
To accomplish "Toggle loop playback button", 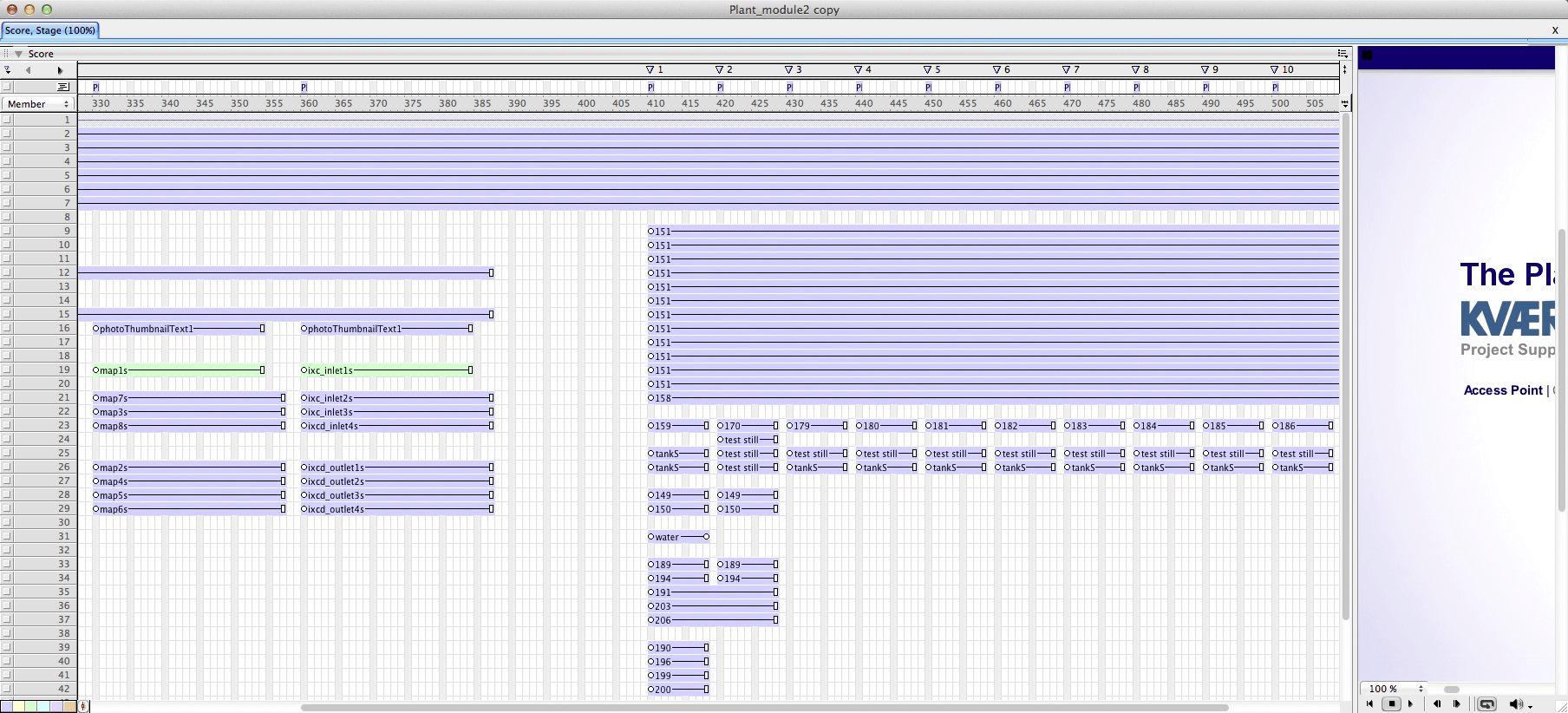I will 1486,703.
